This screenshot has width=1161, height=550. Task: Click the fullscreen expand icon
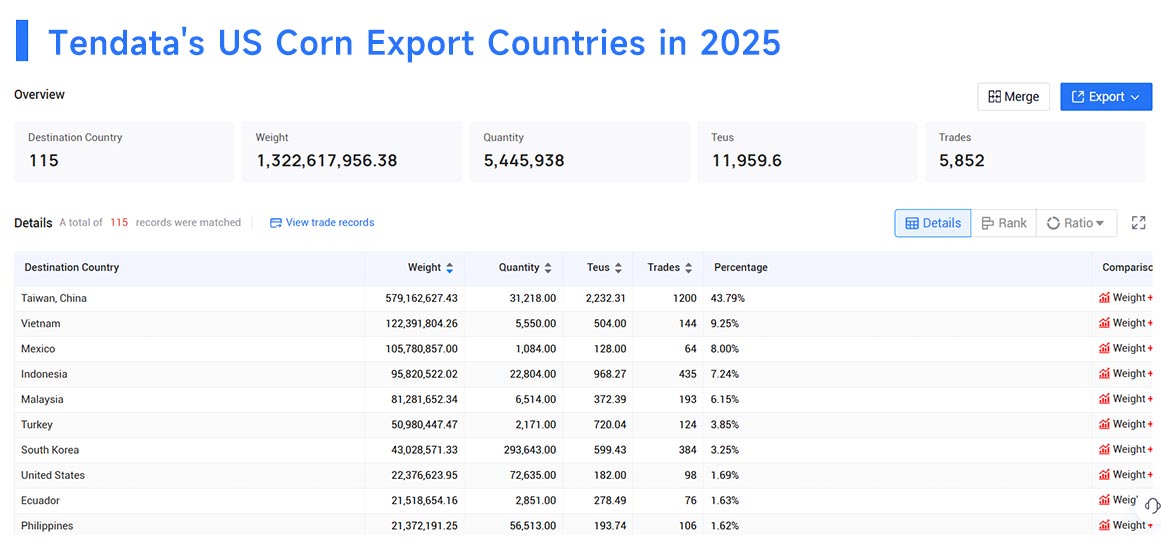point(1139,223)
